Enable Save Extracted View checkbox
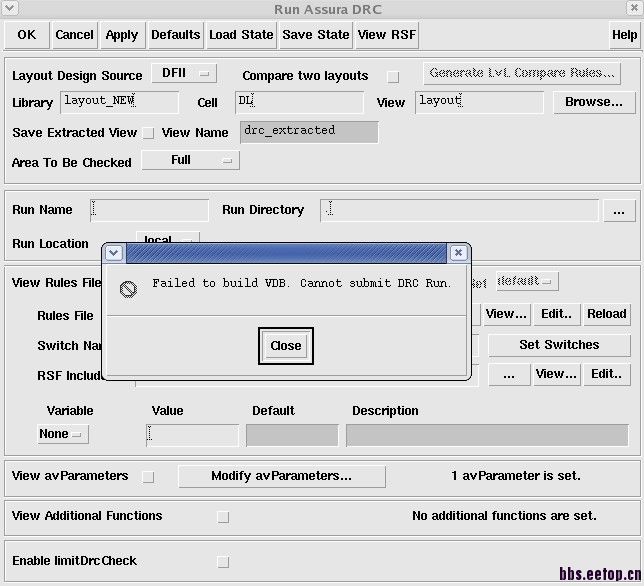 coord(148,133)
